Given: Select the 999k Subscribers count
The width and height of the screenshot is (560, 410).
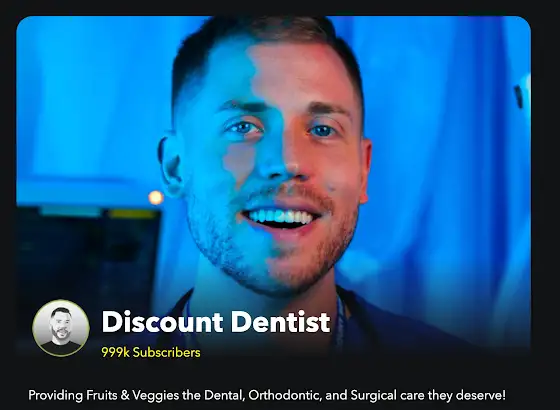Looking at the screenshot, I should tap(151, 352).
